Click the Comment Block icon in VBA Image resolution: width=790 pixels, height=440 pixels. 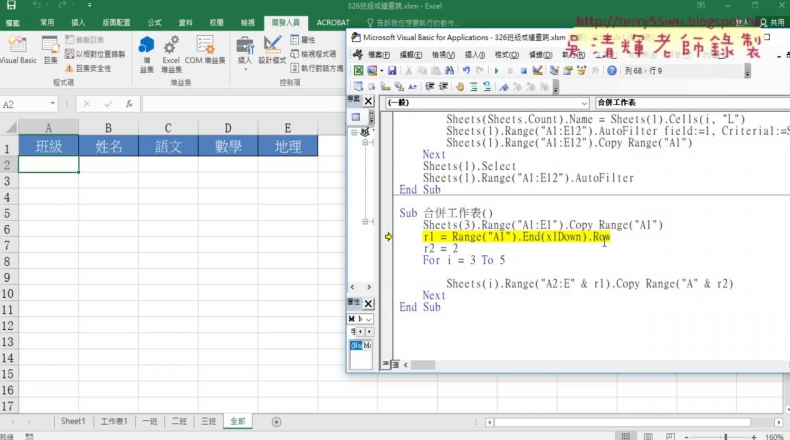coord(473,87)
